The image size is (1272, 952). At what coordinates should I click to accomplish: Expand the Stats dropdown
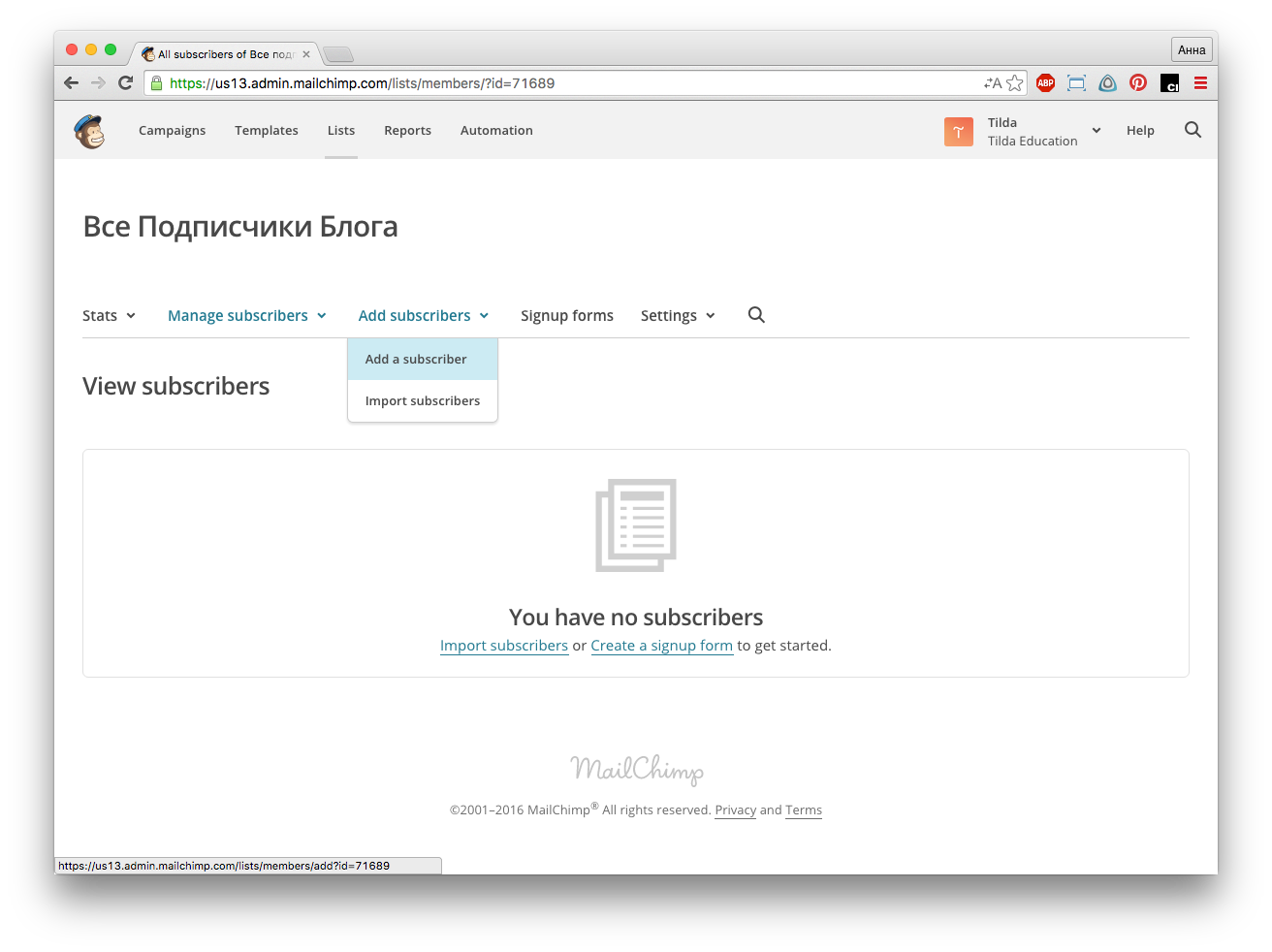(109, 316)
